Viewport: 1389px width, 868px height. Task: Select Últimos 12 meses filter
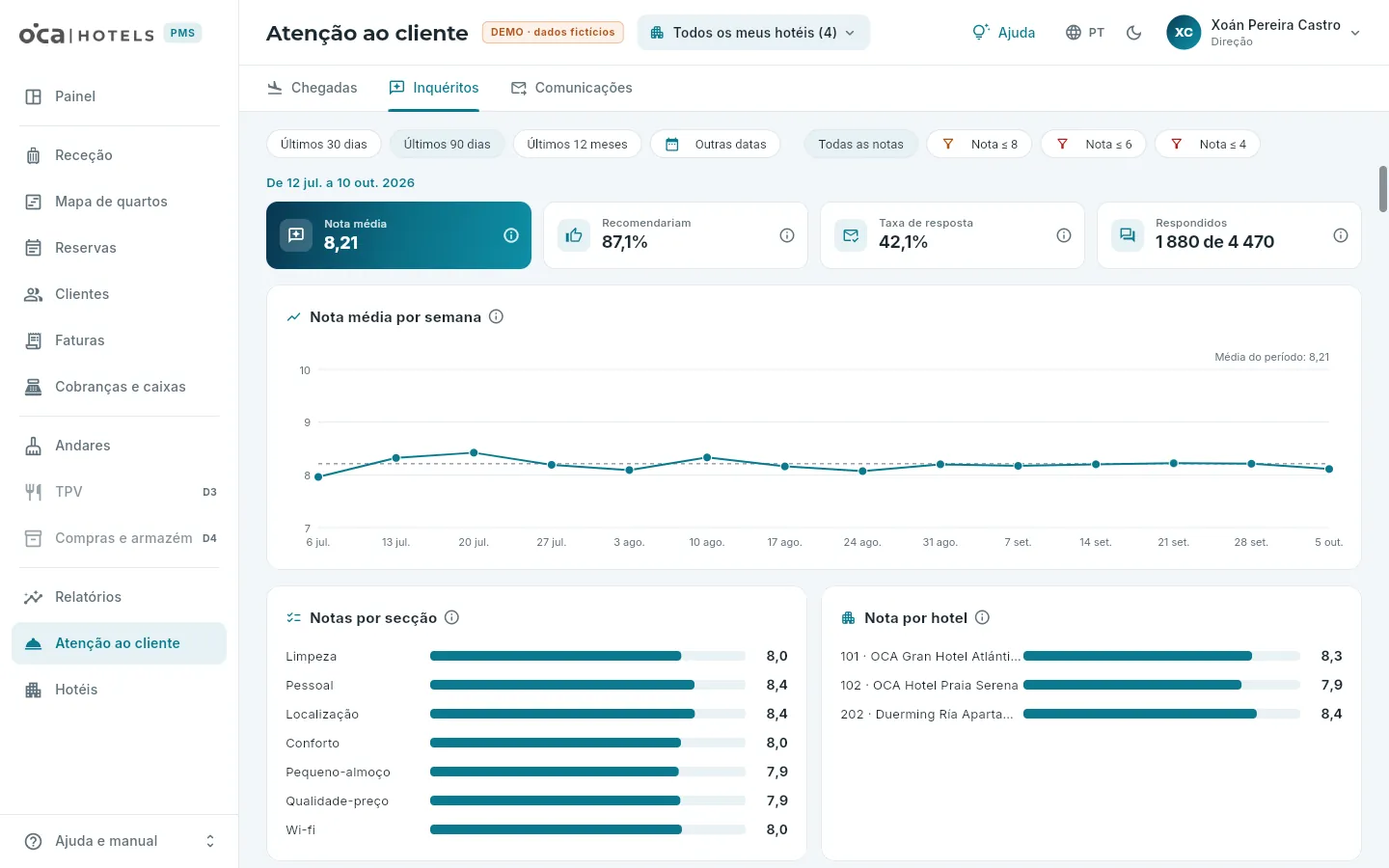(577, 144)
